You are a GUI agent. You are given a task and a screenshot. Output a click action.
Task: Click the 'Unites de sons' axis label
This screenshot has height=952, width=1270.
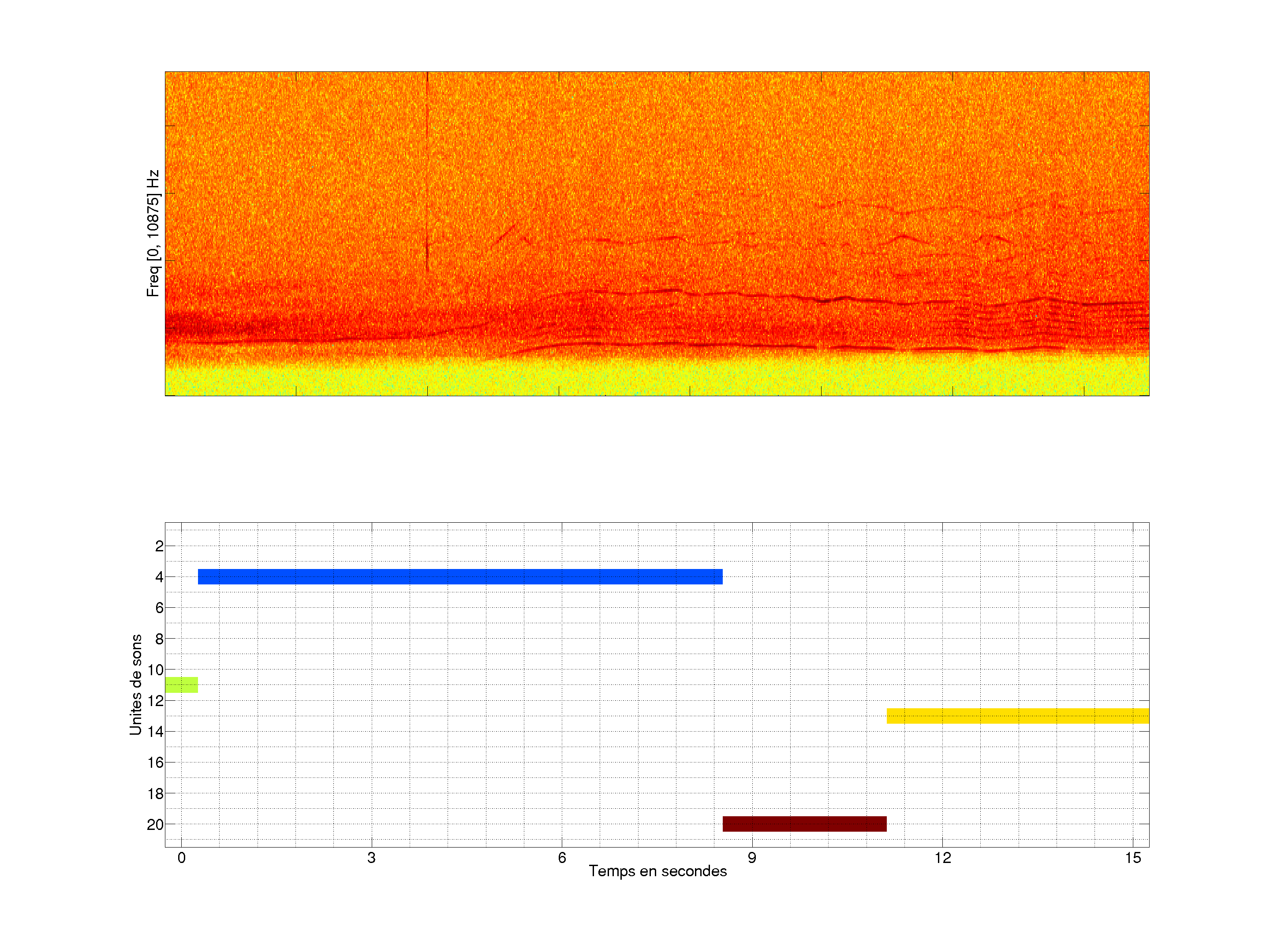click(136, 684)
